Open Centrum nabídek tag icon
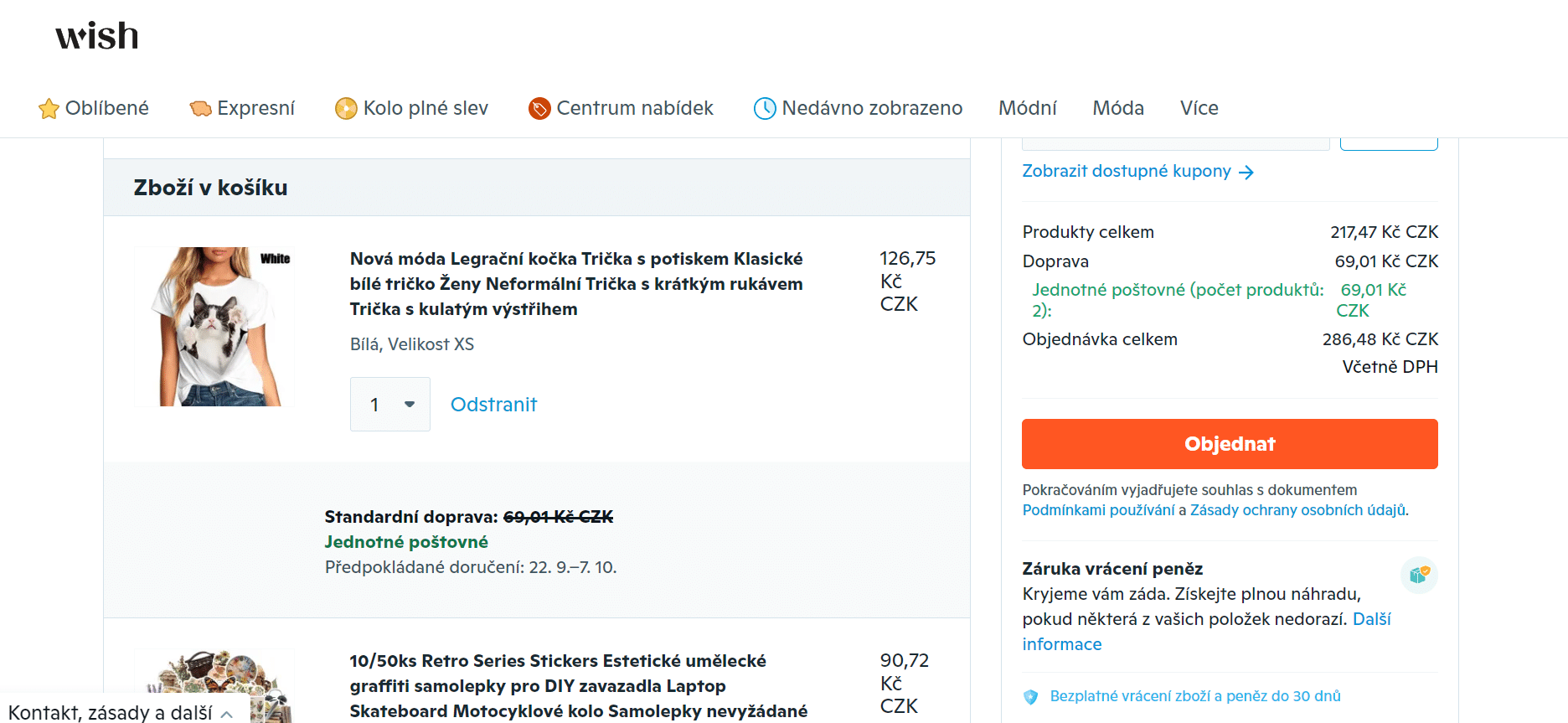 pos(539,109)
